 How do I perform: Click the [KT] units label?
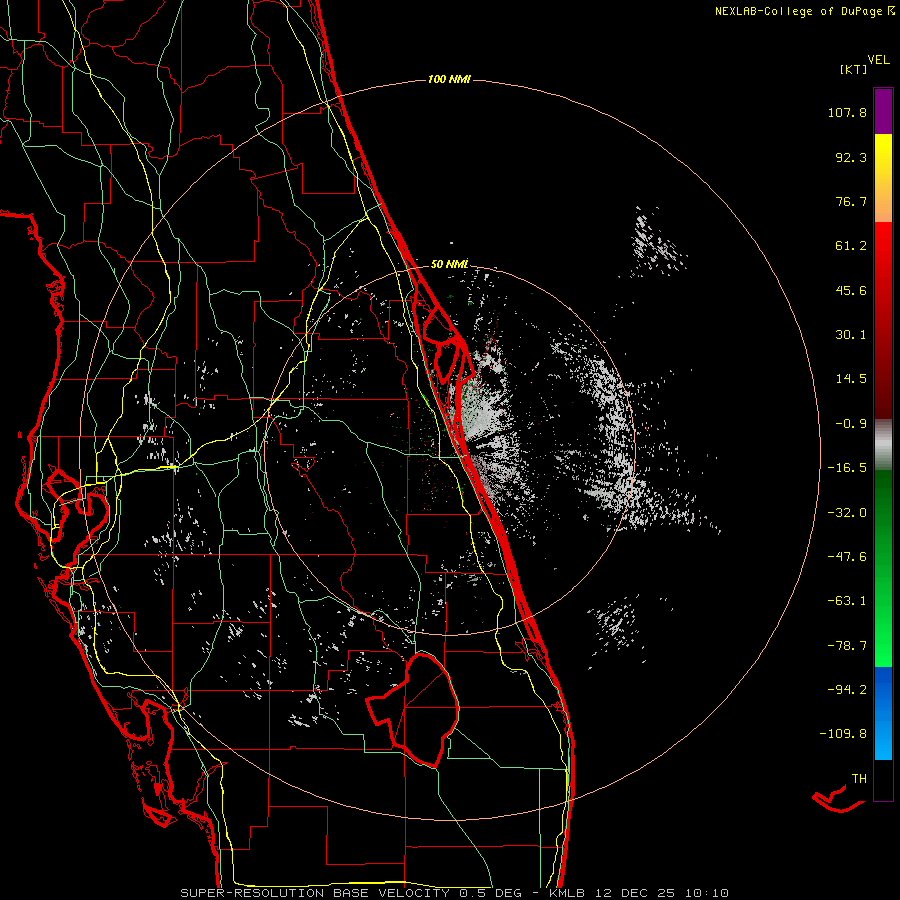[854, 69]
